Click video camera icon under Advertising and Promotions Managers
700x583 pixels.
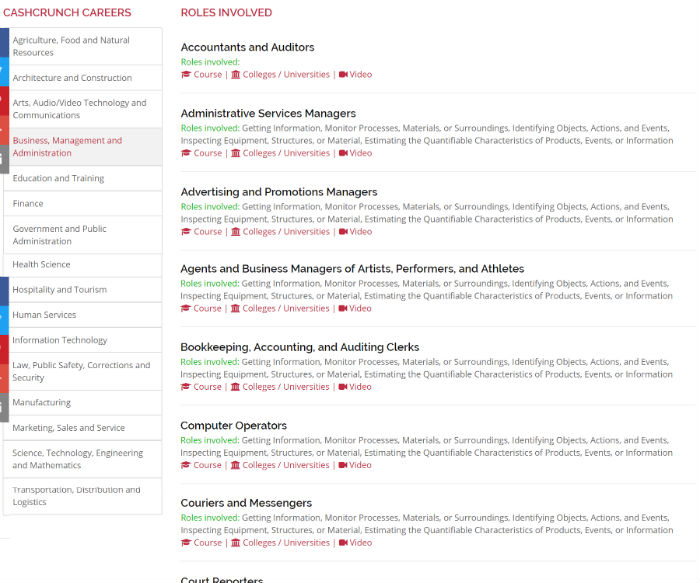click(x=343, y=232)
